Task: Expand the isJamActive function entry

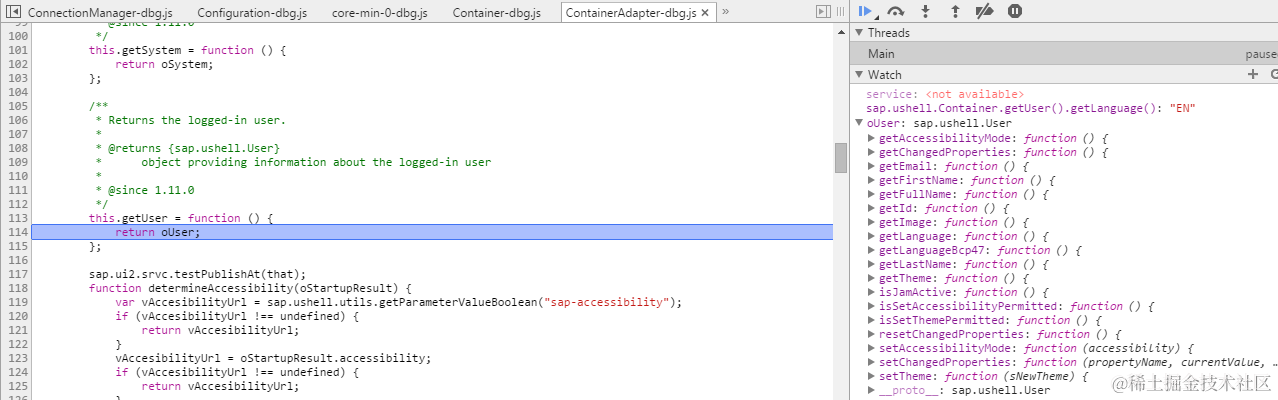Action: click(x=872, y=292)
